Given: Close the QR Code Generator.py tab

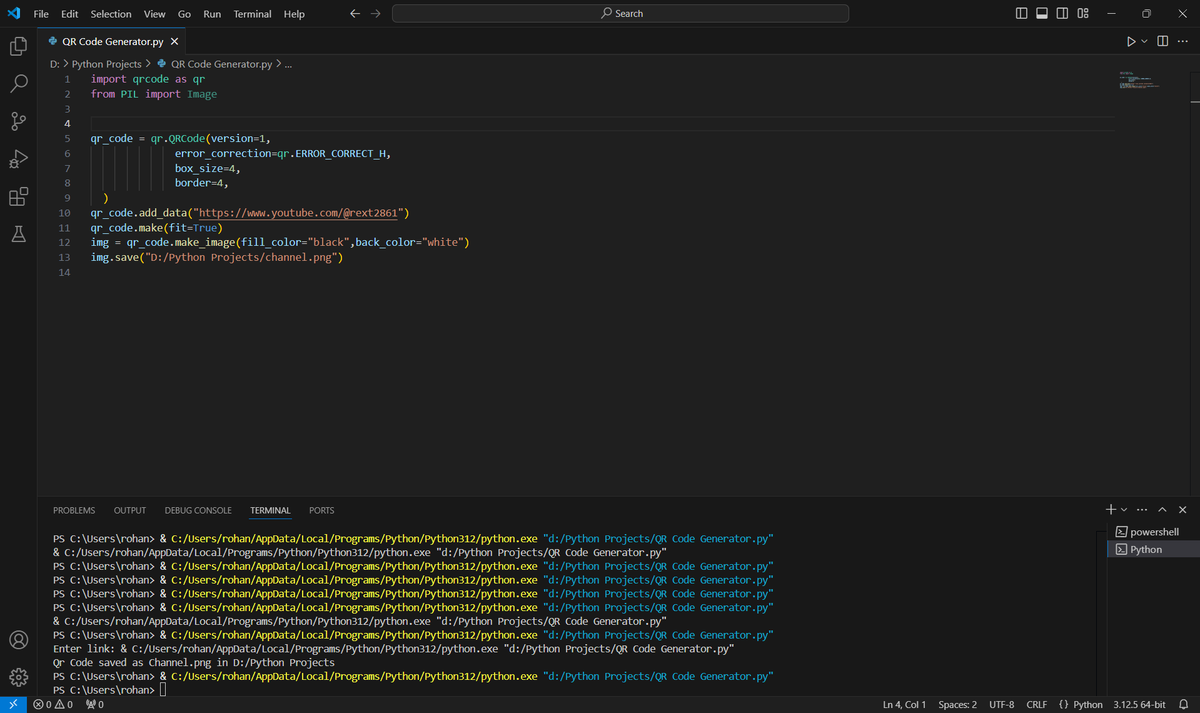Looking at the screenshot, I should tap(174, 42).
